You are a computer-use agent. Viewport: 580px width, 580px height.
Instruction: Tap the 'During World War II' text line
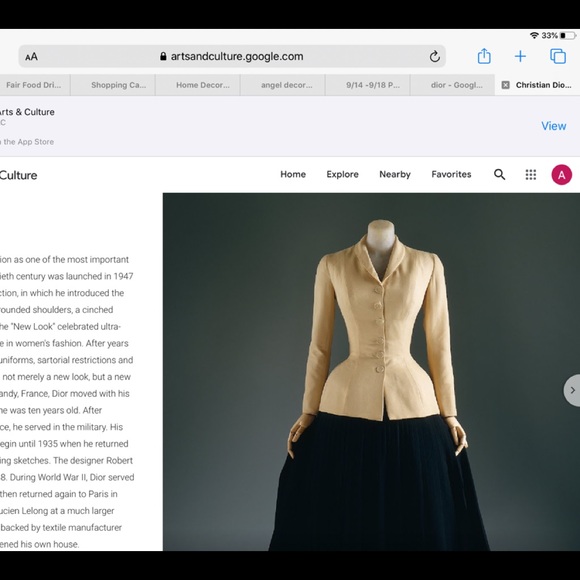coord(67,477)
